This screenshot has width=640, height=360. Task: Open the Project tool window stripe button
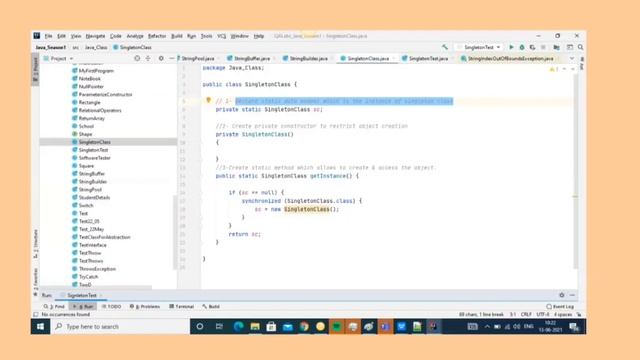[x=36, y=69]
